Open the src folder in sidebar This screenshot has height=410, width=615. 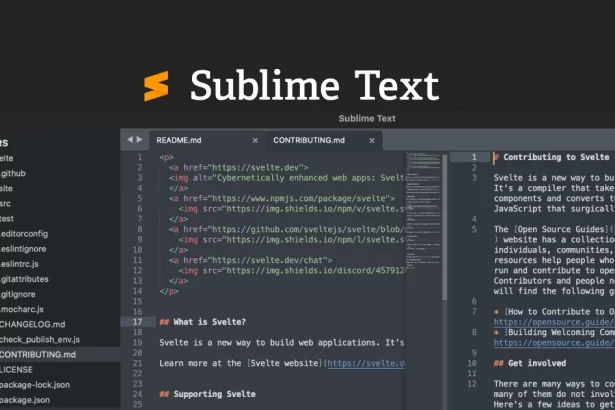tap(5, 204)
